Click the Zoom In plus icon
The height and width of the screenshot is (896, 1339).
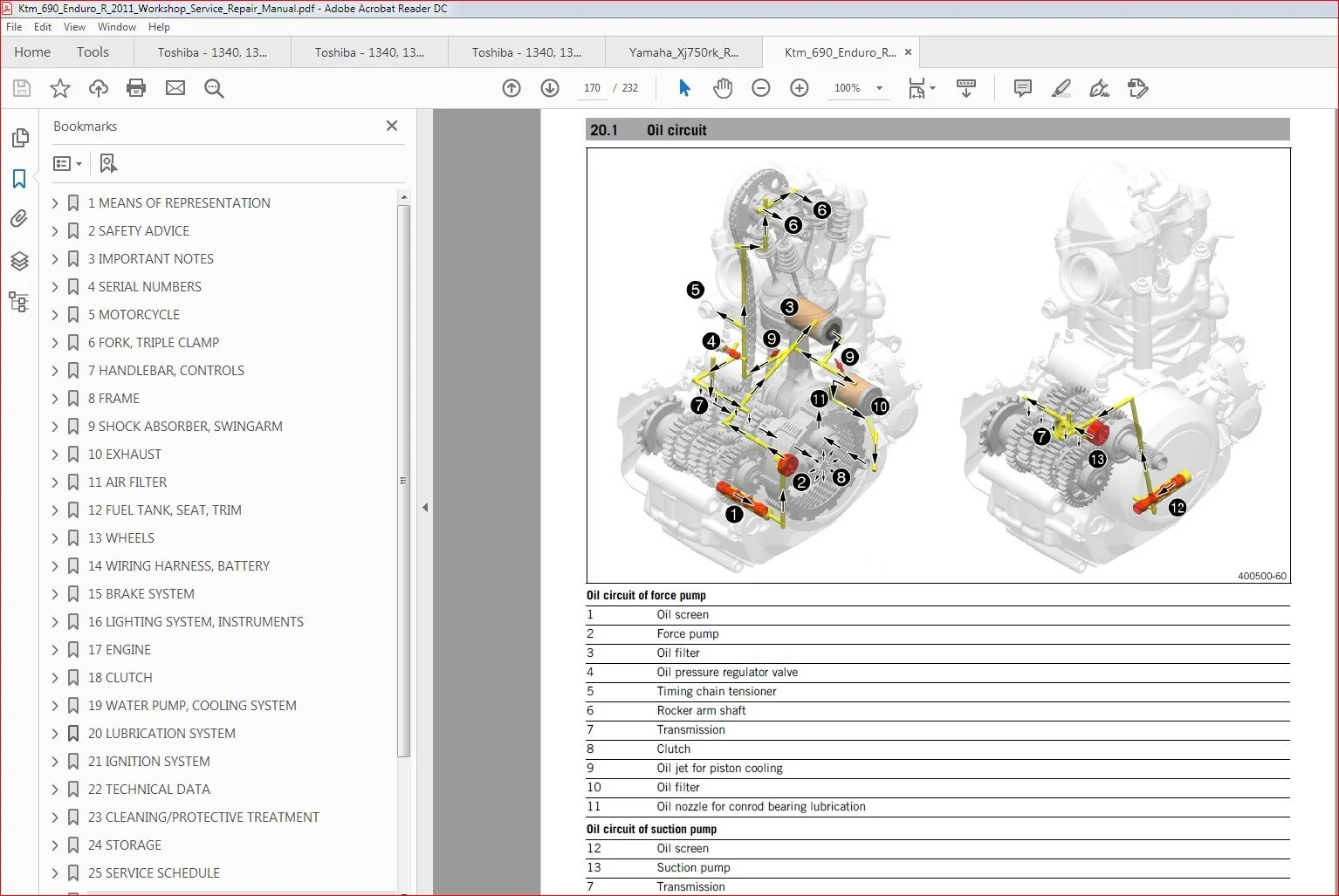[x=799, y=88]
